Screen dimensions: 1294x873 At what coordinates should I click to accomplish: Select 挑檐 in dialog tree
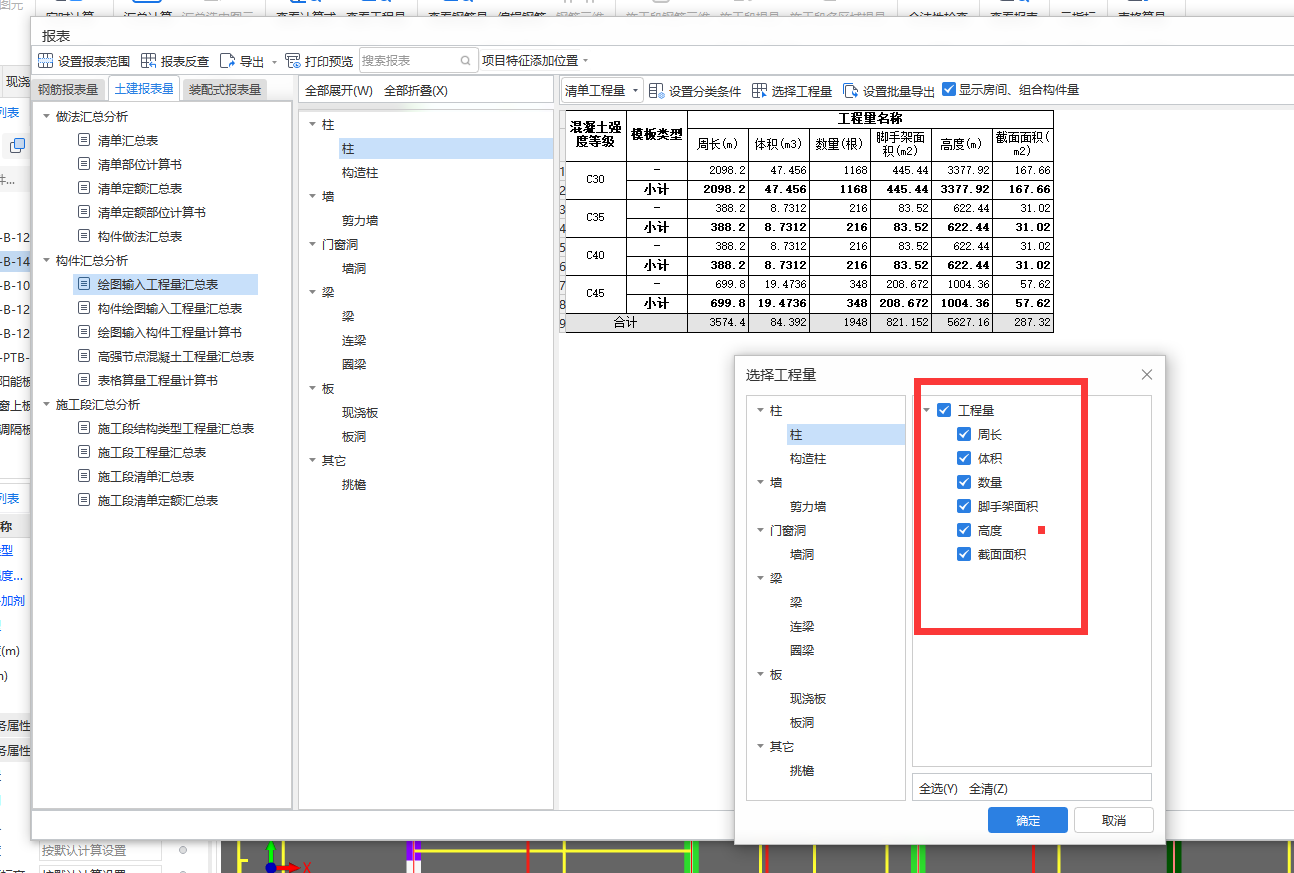tap(802, 771)
